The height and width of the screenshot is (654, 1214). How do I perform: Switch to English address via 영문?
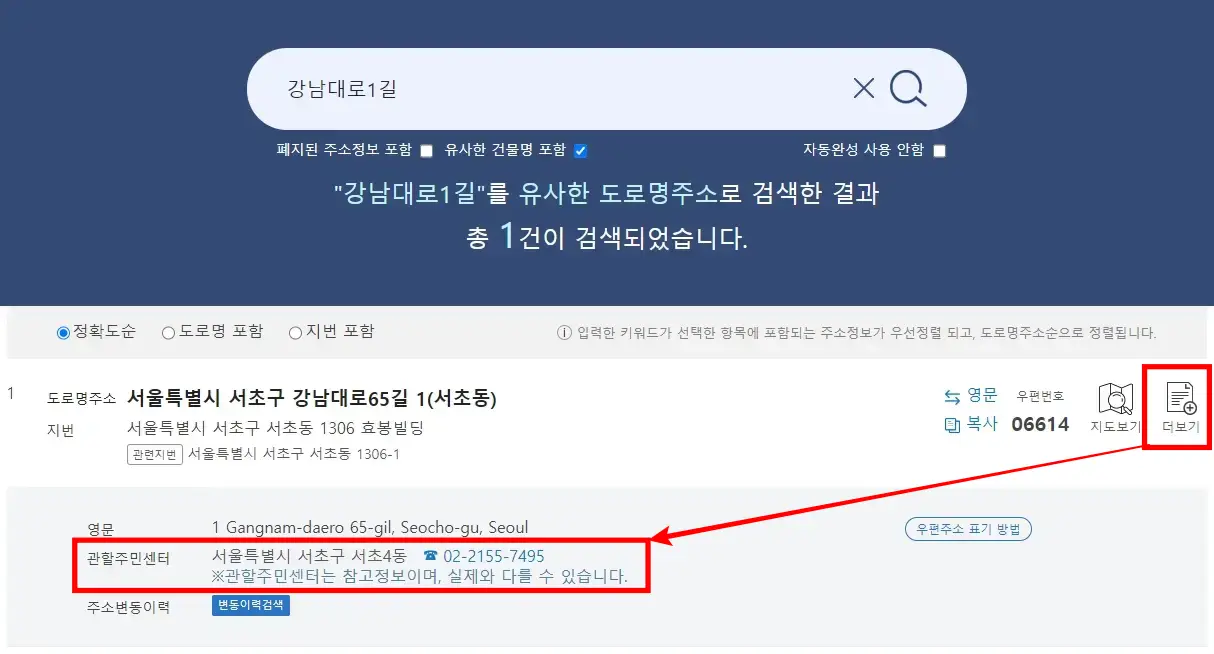tap(971, 396)
